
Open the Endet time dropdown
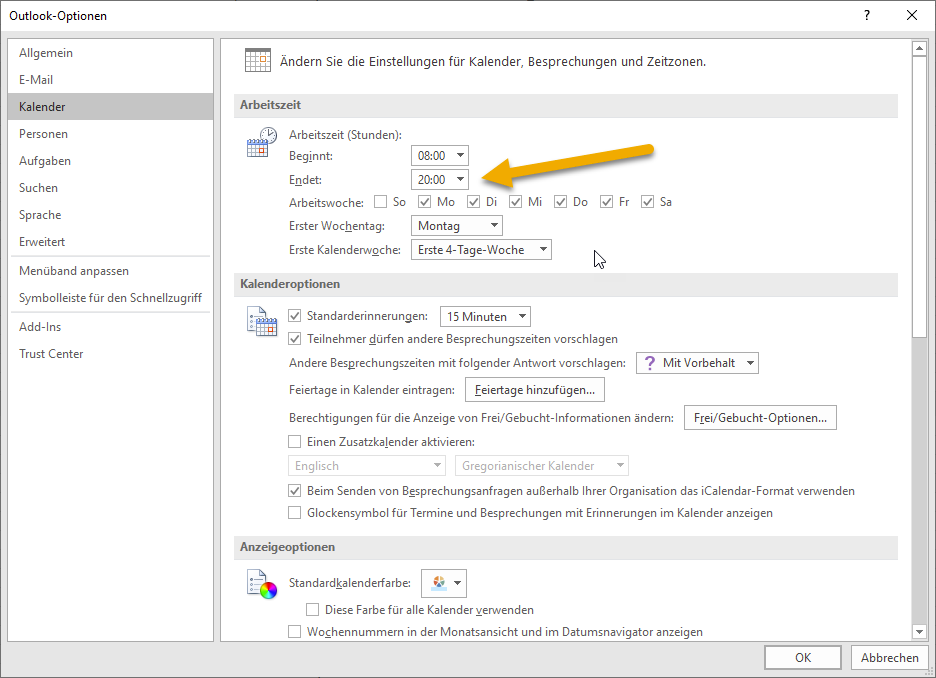(440, 180)
